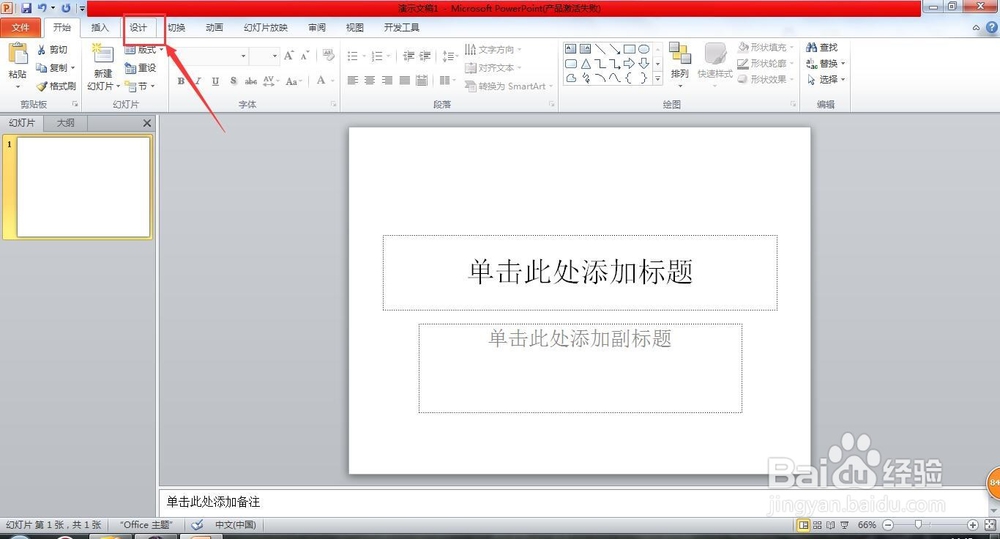The width and height of the screenshot is (1000, 539).
Task: Toggle underline formatting
Action: coord(216,81)
